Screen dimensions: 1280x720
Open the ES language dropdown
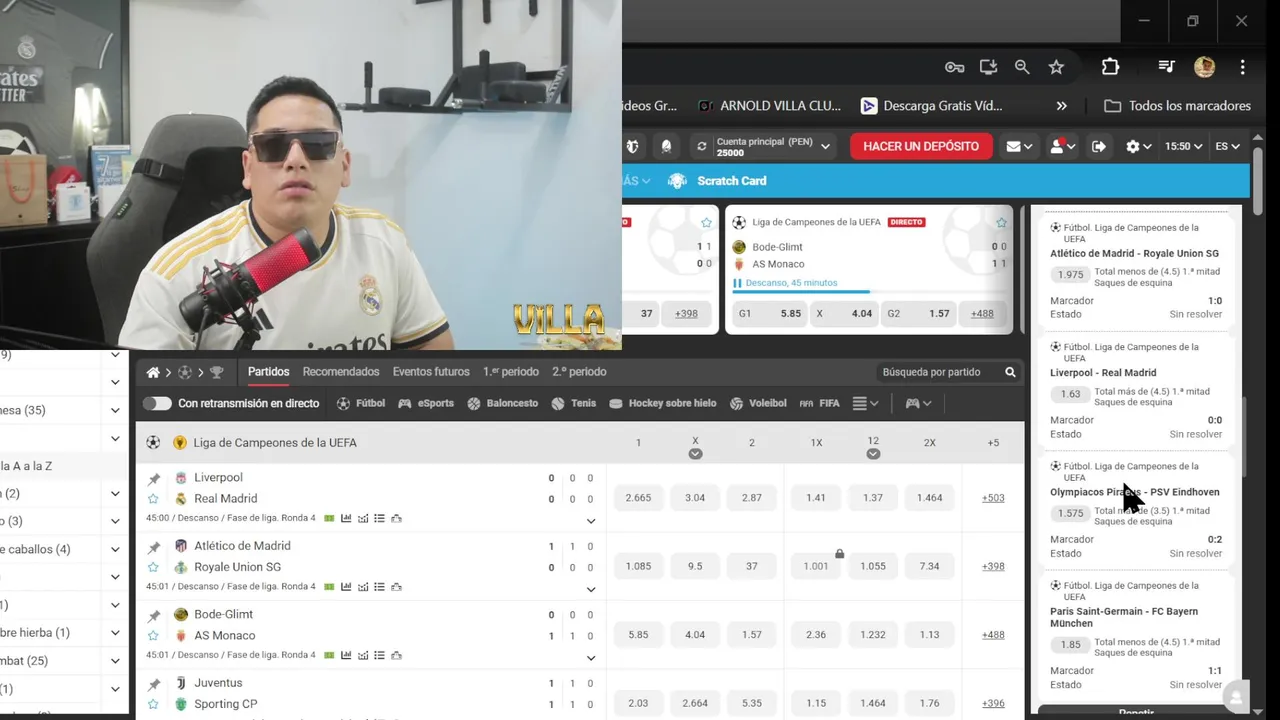[x=1227, y=146]
